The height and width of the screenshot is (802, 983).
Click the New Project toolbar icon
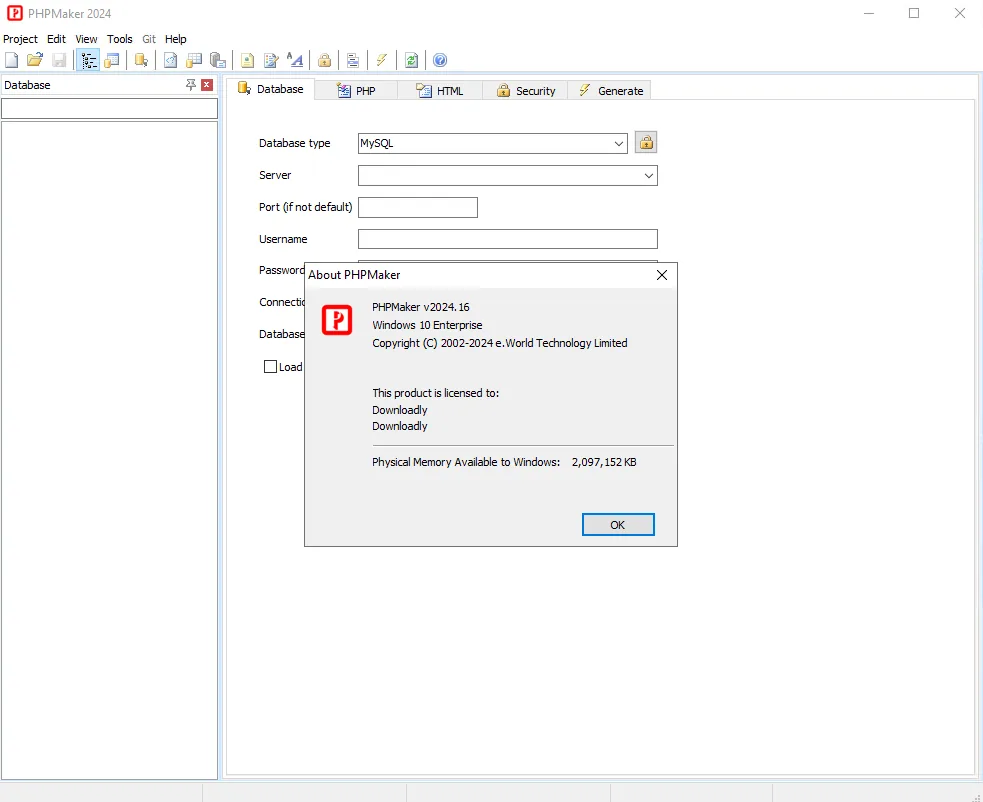11,60
